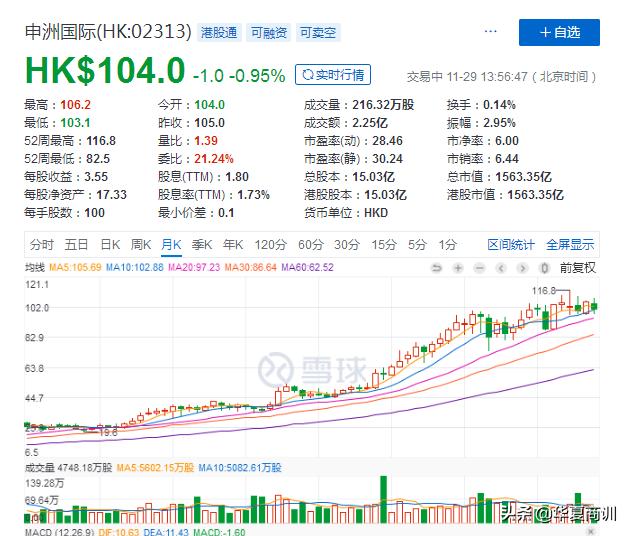This screenshot has width=631, height=536.
Task: Click the MA10:102.88 indicator label
Action: click(x=134, y=267)
